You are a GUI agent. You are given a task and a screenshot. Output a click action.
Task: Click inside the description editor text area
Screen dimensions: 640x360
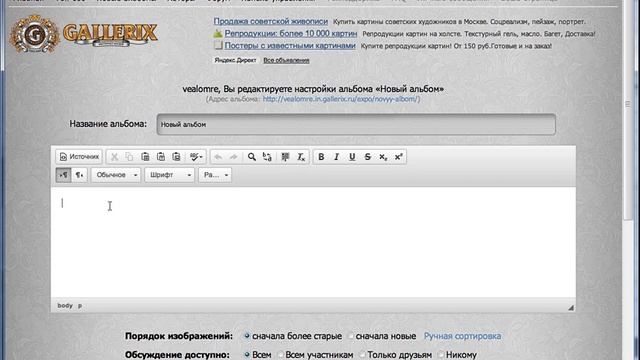(x=313, y=242)
